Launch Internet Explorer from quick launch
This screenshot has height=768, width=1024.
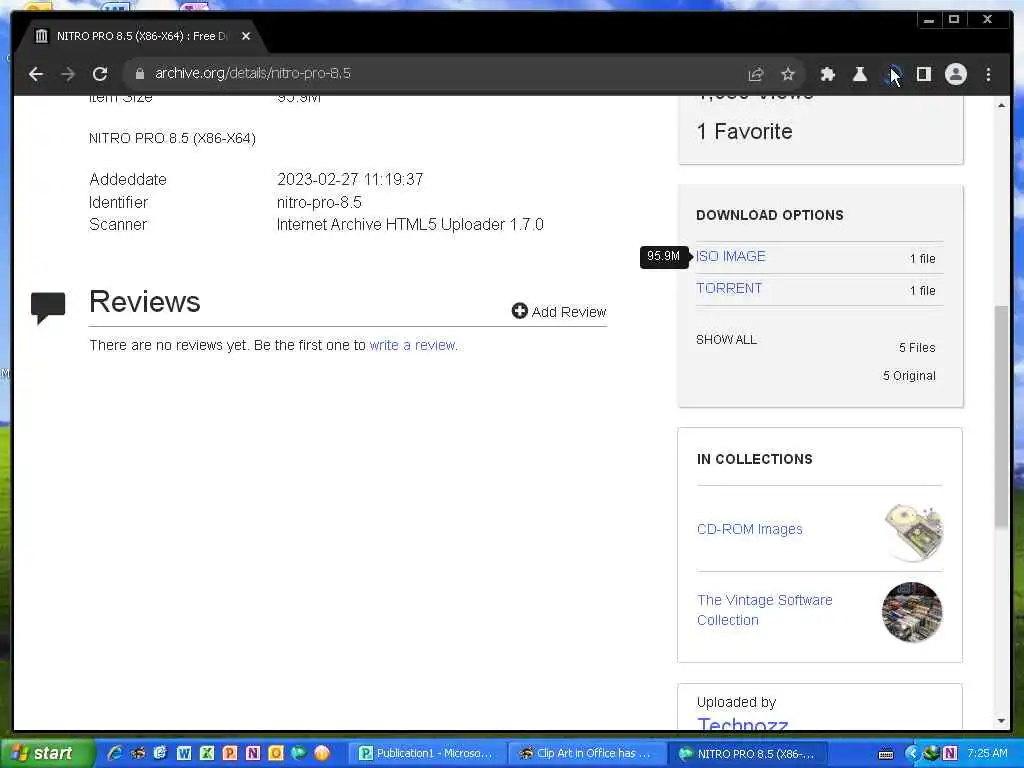point(115,753)
